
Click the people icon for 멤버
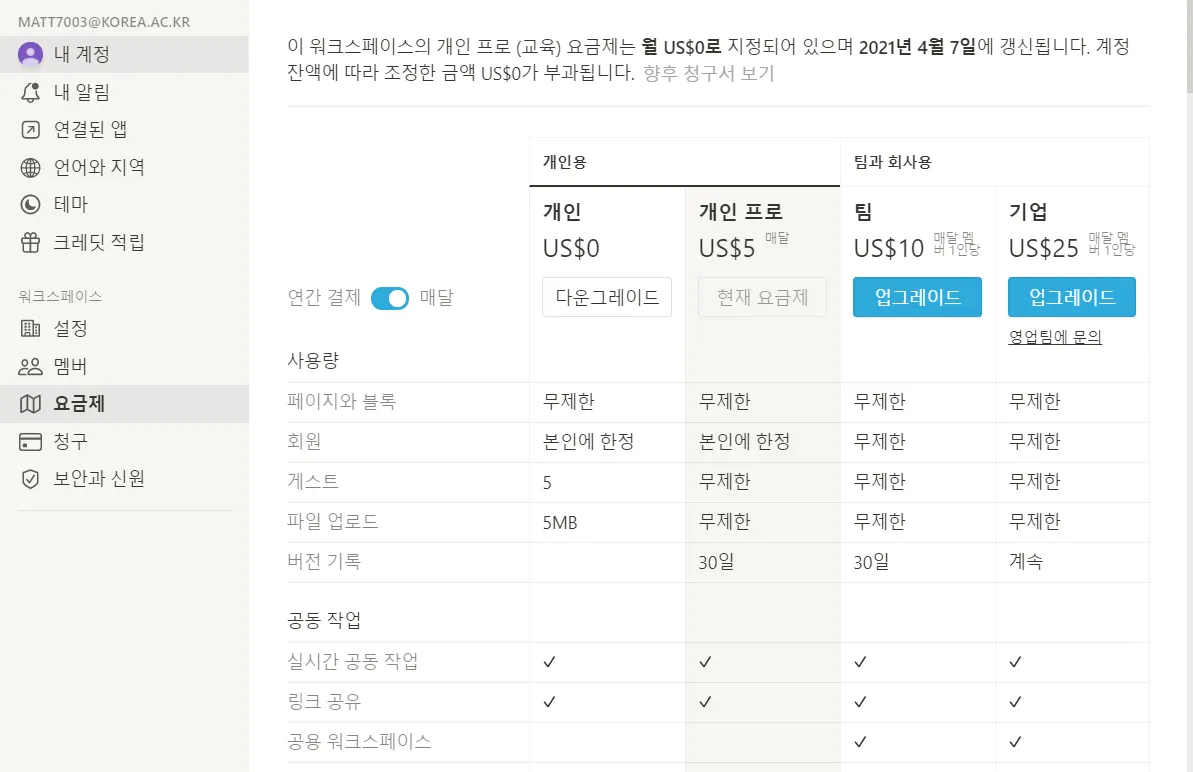click(31, 366)
